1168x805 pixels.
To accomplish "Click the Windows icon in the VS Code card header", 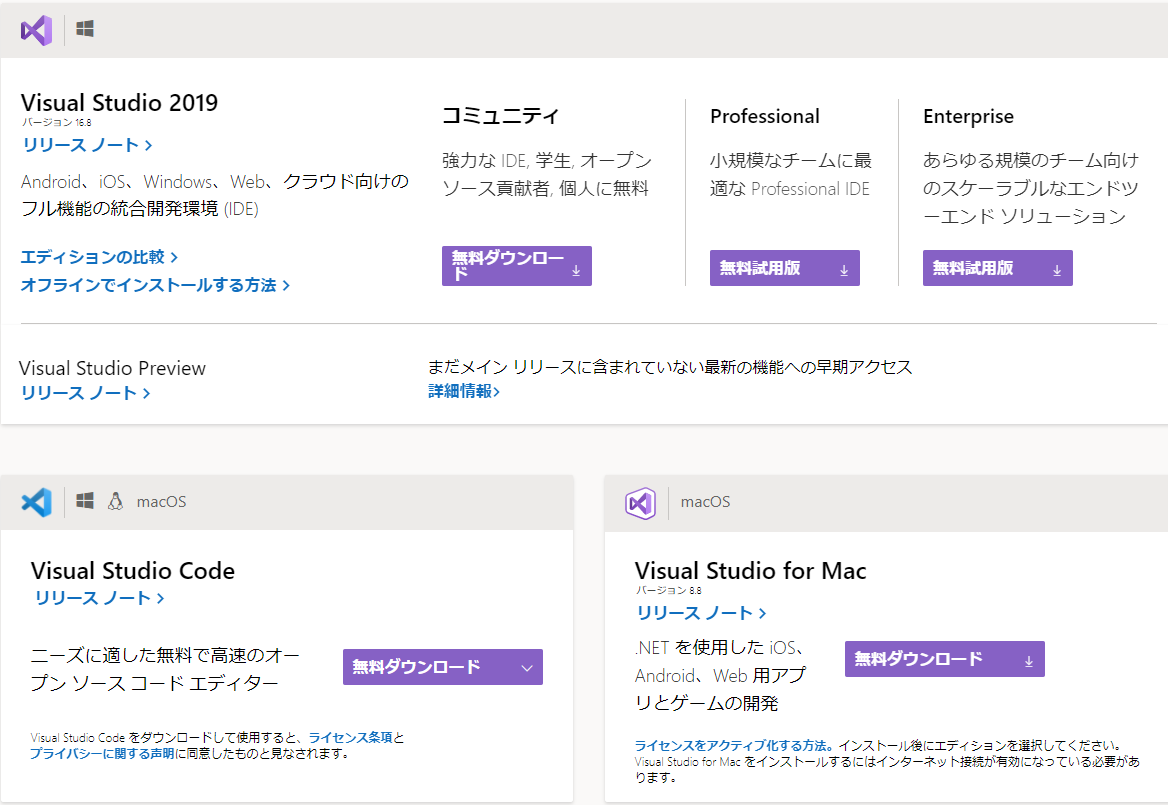I will 85,501.
